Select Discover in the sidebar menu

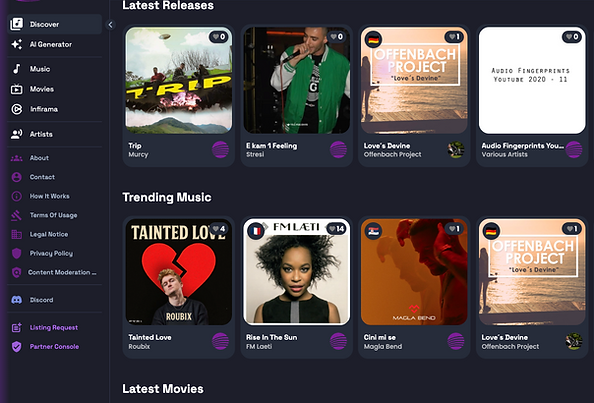click(55, 24)
